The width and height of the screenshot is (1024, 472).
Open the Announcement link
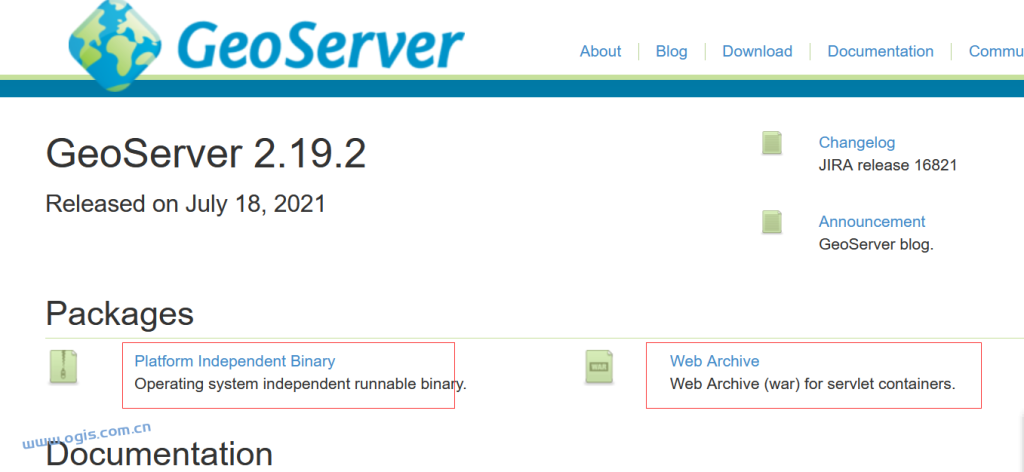[x=872, y=221]
